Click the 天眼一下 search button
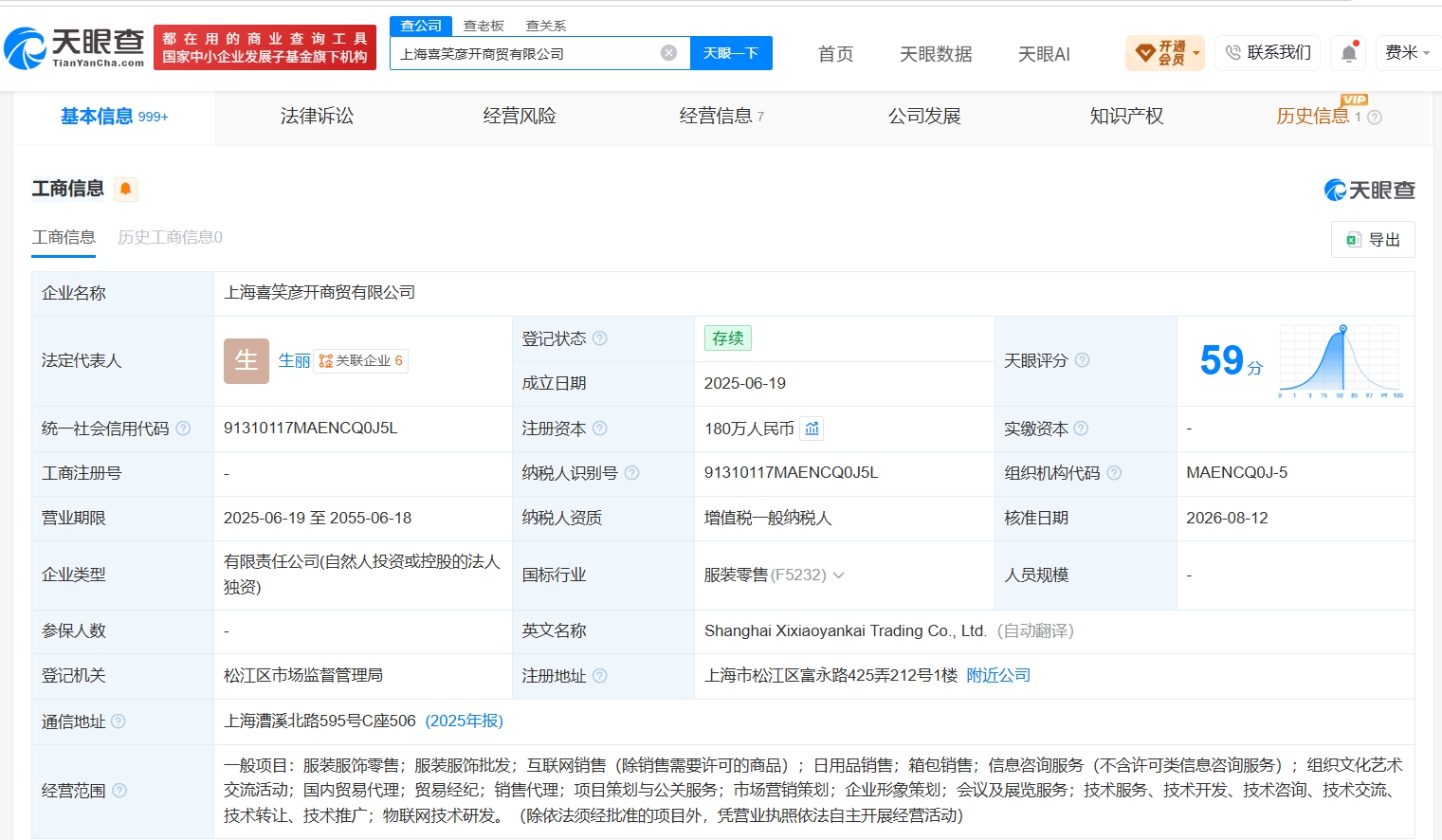 731,53
